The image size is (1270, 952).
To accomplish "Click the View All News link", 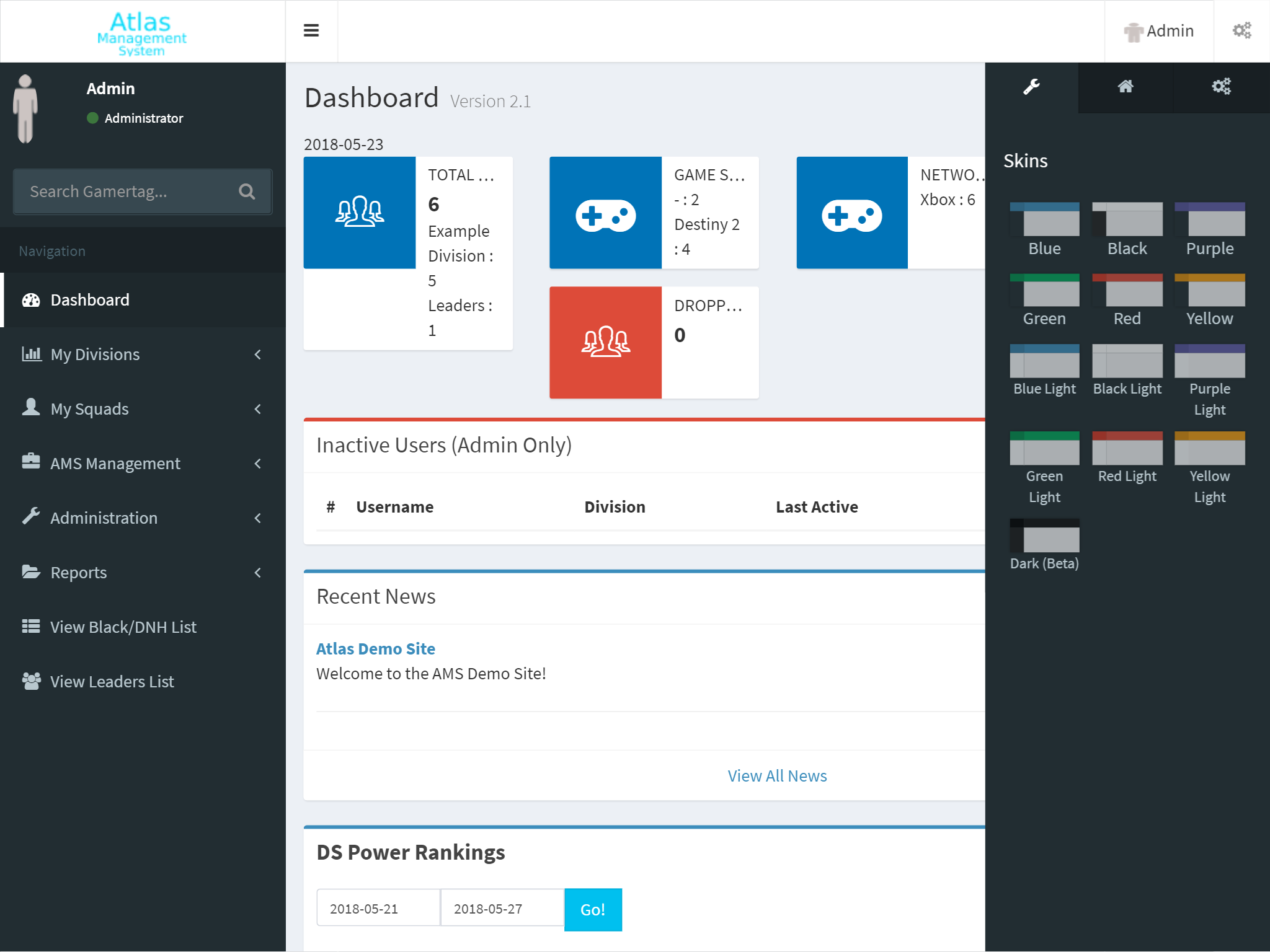I will point(777,776).
